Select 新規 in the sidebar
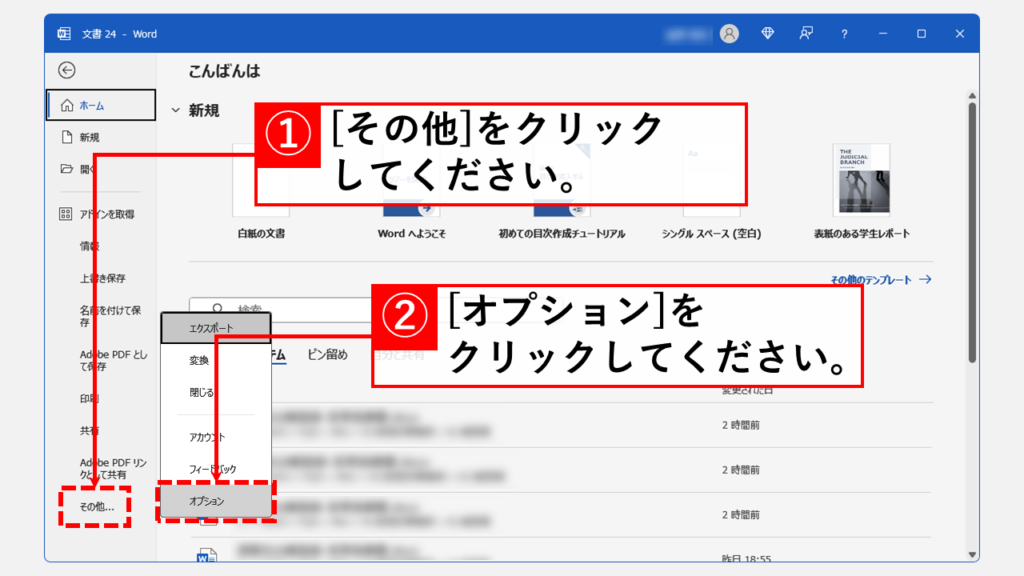 89,137
